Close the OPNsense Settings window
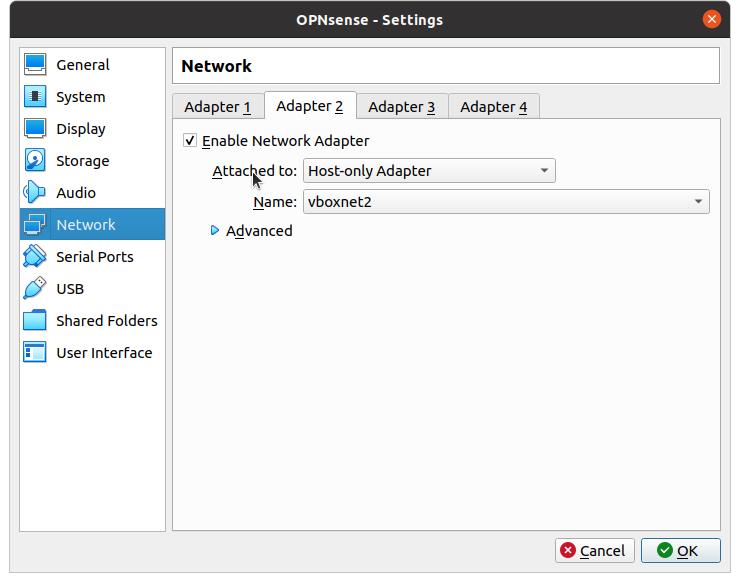740x582 pixels. (x=712, y=19)
